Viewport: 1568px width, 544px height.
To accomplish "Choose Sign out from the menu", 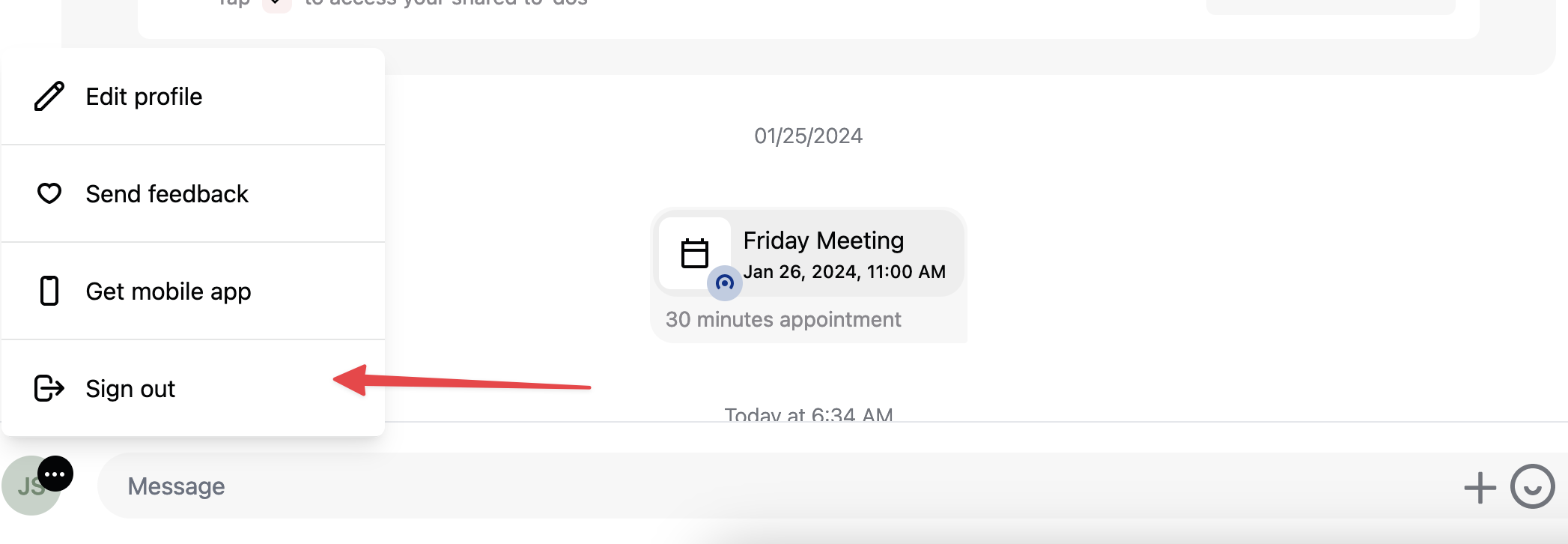I will click(193, 388).
